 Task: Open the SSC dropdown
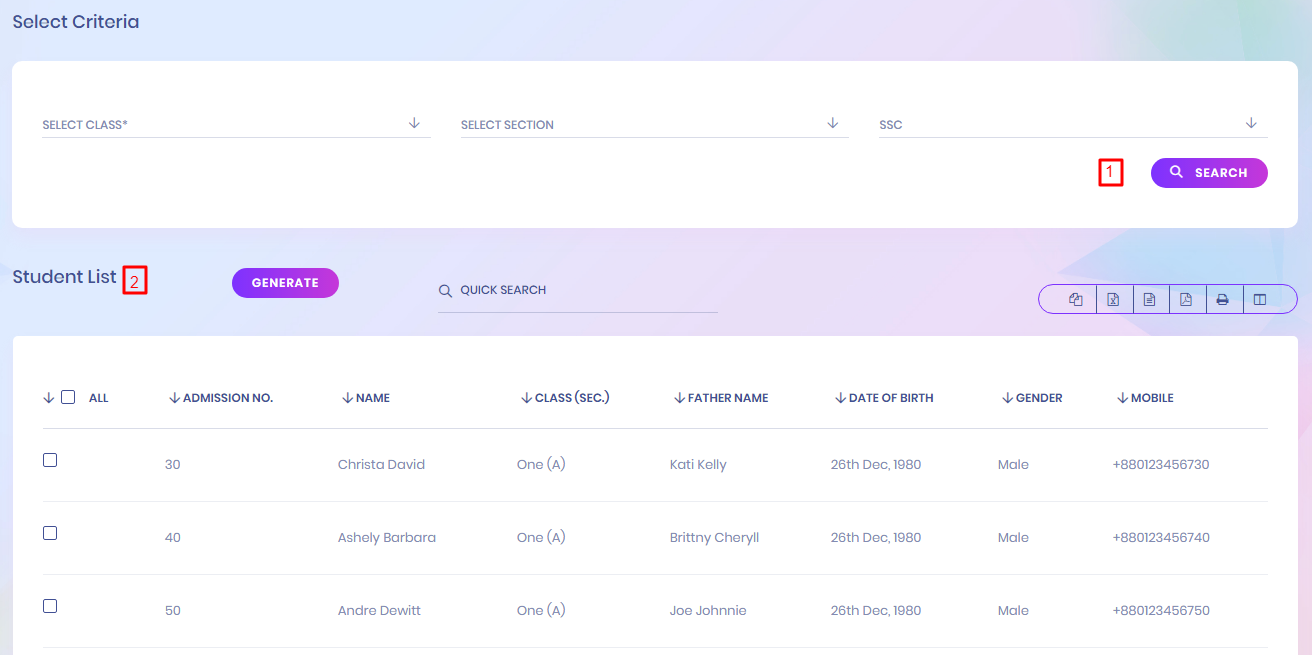pyautogui.click(x=1072, y=124)
